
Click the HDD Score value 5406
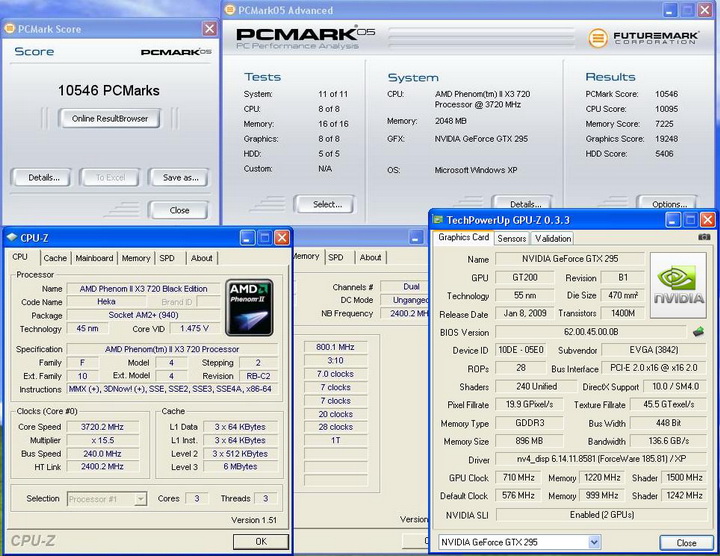[664, 154]
